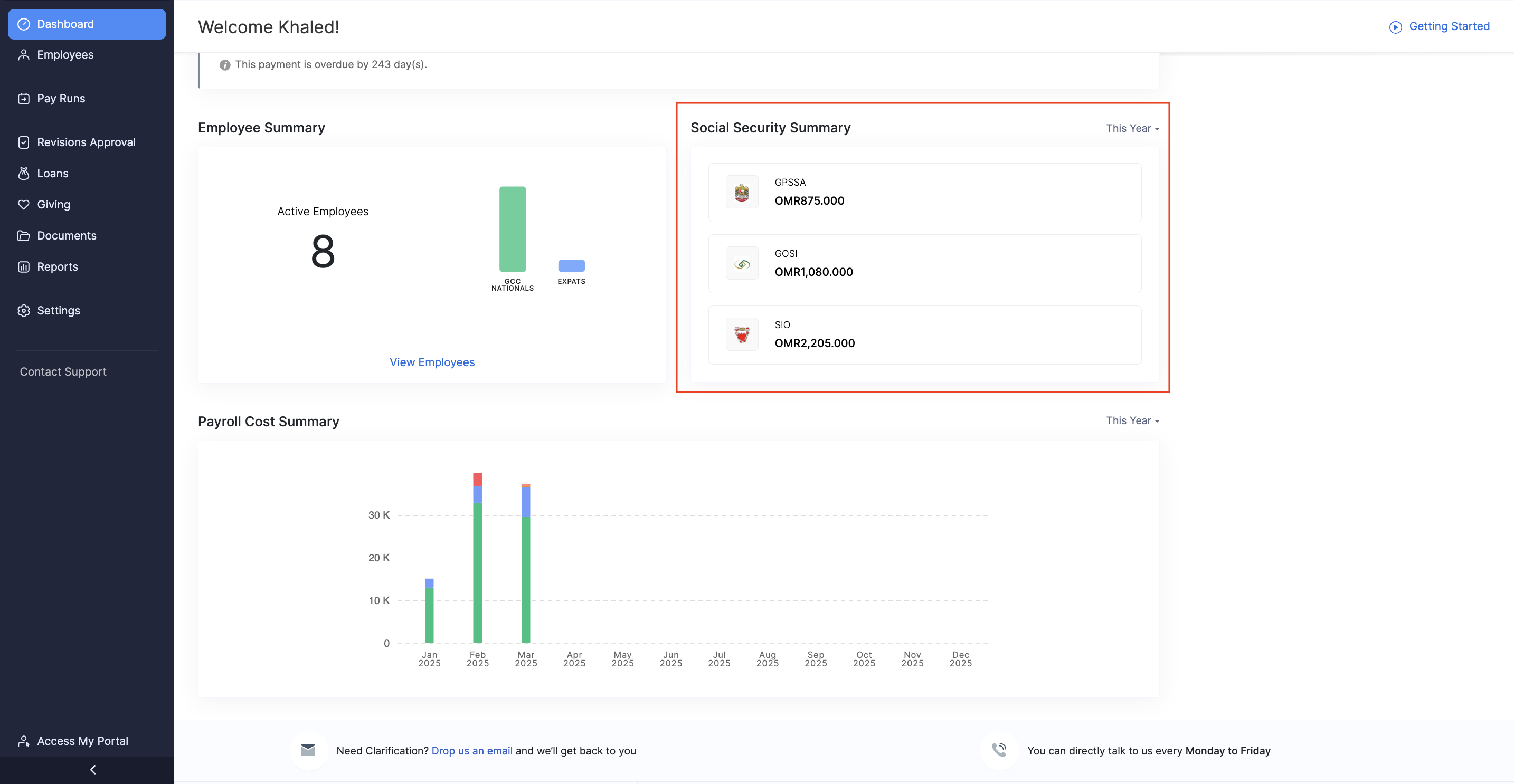Viewport: 1514px width, 784px height.
Task: Click the Giving heart icon
Action: tap(24, 204)
